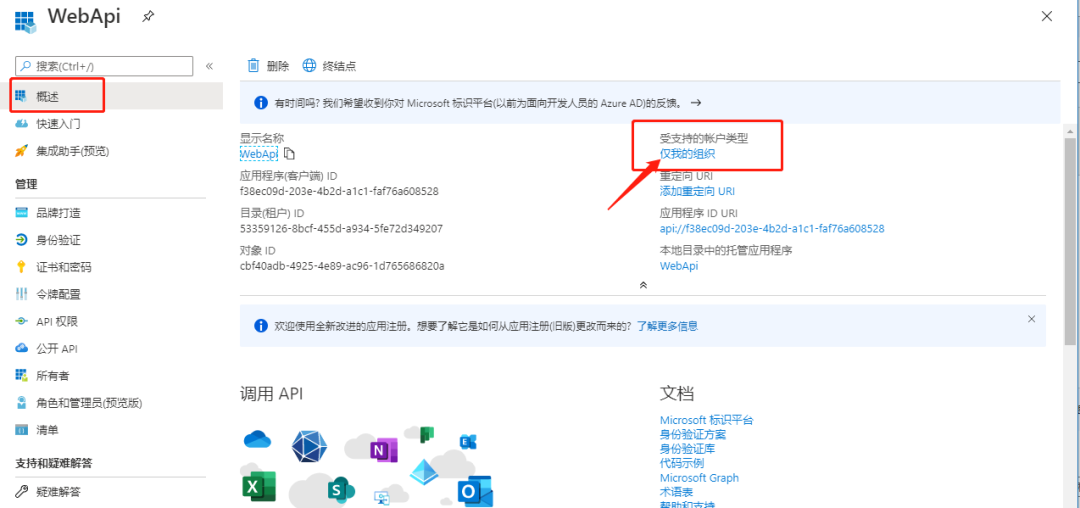Click the wrench icon for 疑难解答

pos(21,491)
